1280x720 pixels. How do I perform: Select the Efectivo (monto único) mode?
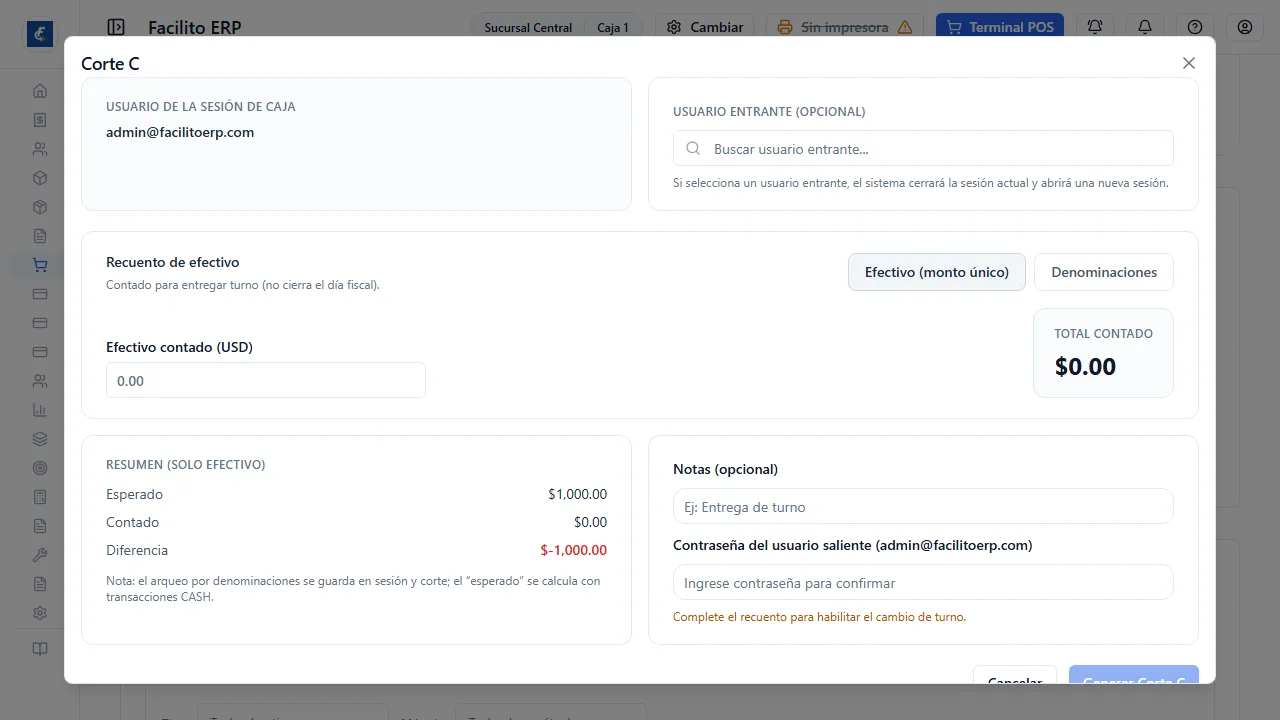coord(937,272)
